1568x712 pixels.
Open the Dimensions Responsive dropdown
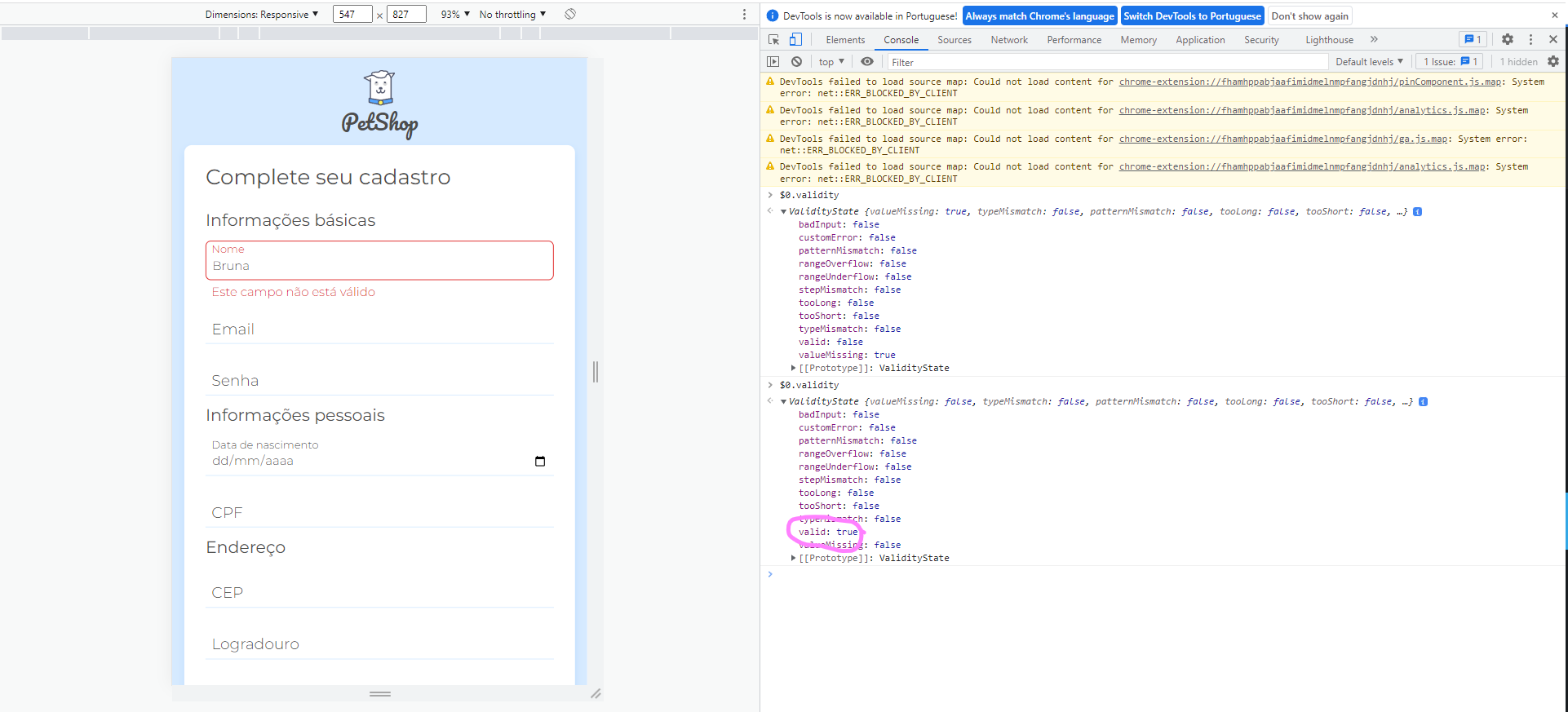(x=261, y=14)
